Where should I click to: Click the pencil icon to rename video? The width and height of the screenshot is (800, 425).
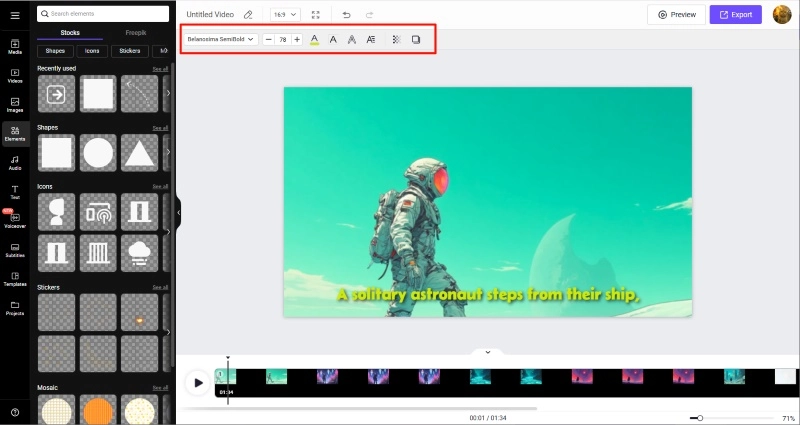pyautogui.click(x=248, y=15)
